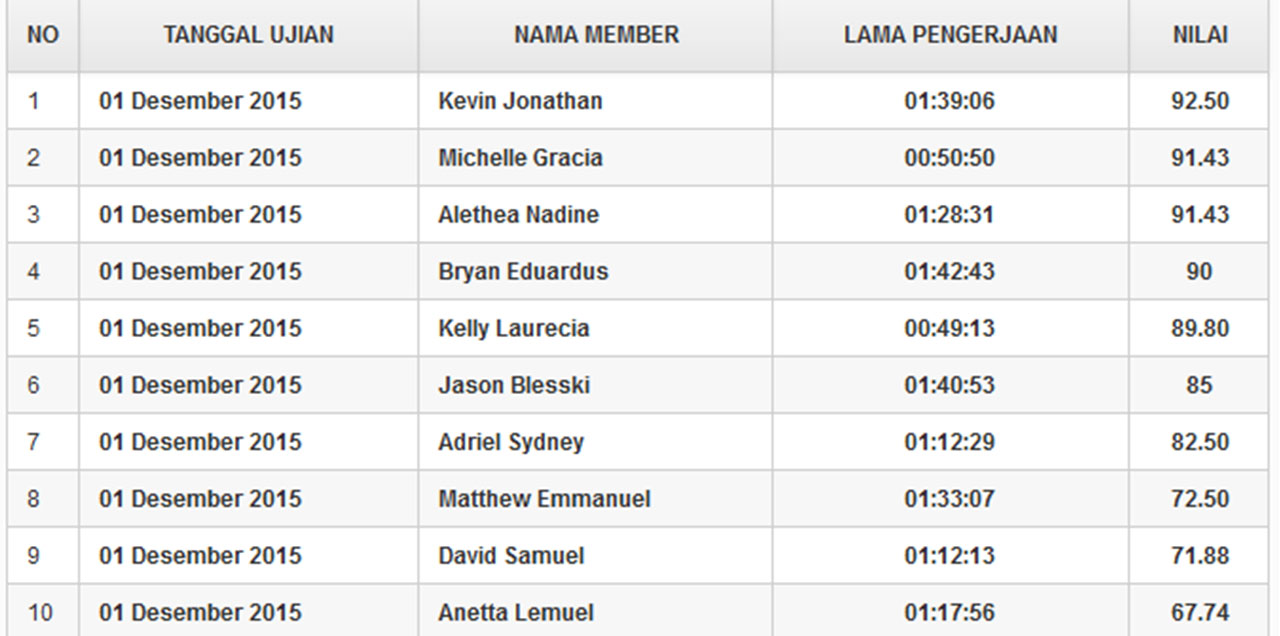The image size is (1280, 636).
Task: Select member name Kevin Jonathan
Action: click(520, 101)
